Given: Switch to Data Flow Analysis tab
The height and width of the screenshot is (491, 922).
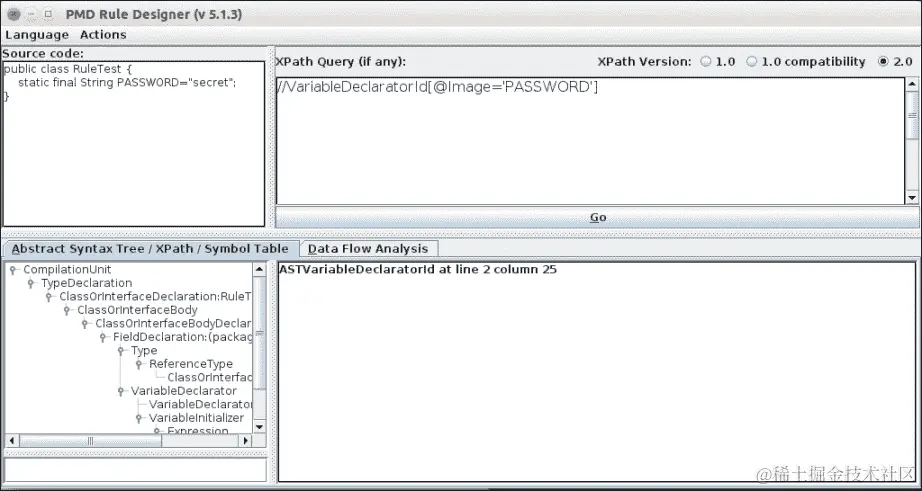Looking at the screenshot, I should (x=368, y=249).
